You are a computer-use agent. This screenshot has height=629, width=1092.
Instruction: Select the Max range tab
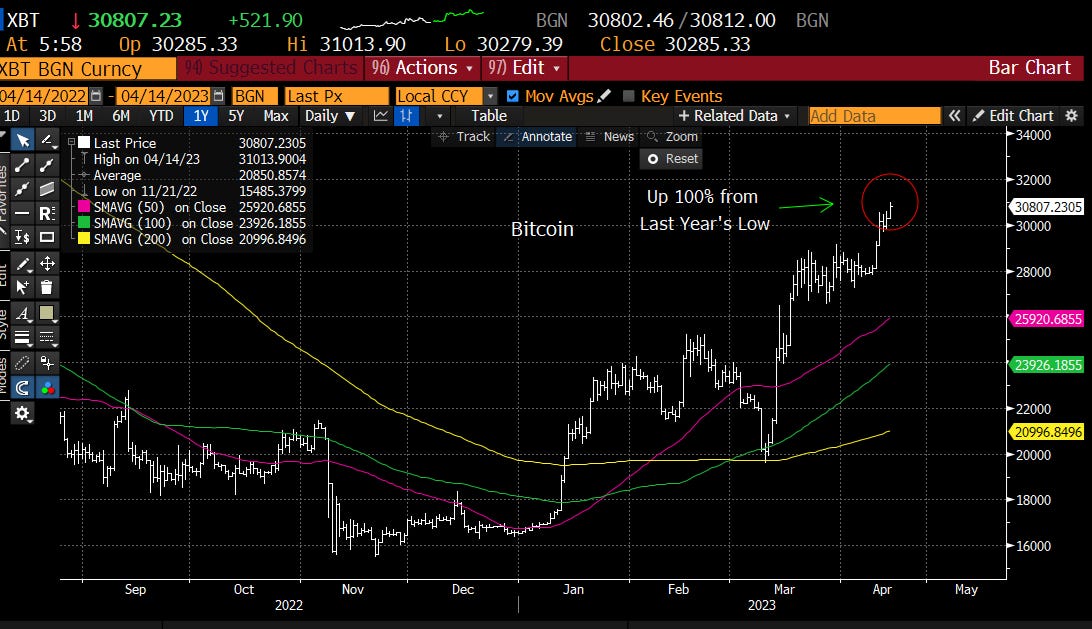pyautogui.click(x=276, y=116)
